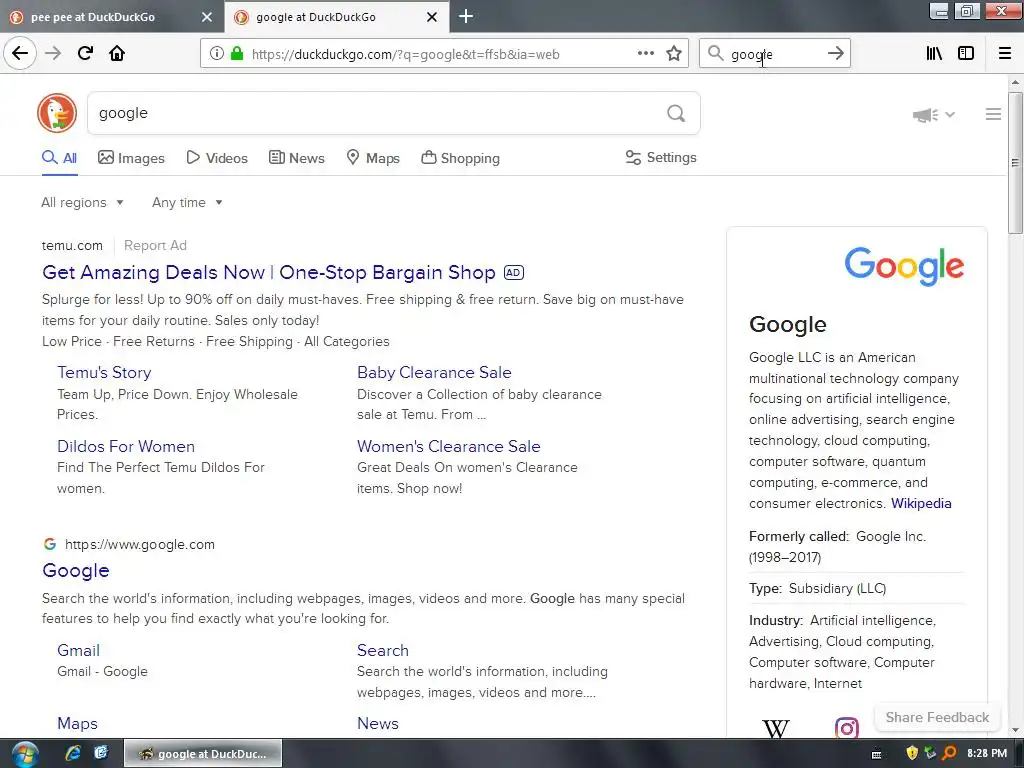The width and height of the screenshot is (1024, 768).
Task: Switch to the Maps search tab
Action: pyautogui.click(x=373, y=158)
